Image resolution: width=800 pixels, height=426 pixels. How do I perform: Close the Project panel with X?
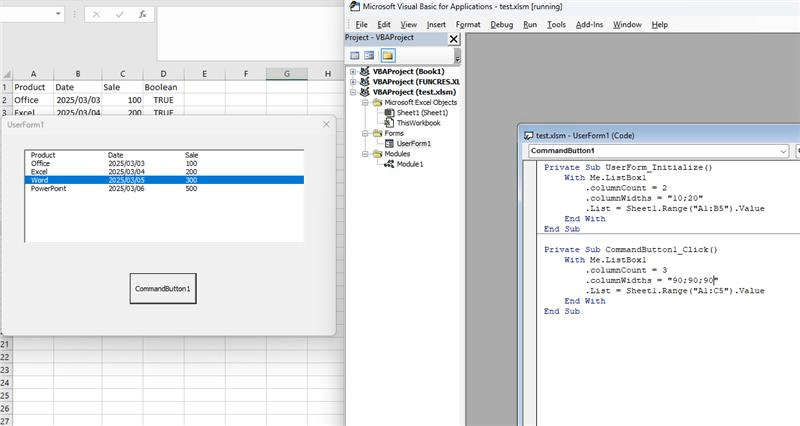pyautogui.click(x=454, y=39)
